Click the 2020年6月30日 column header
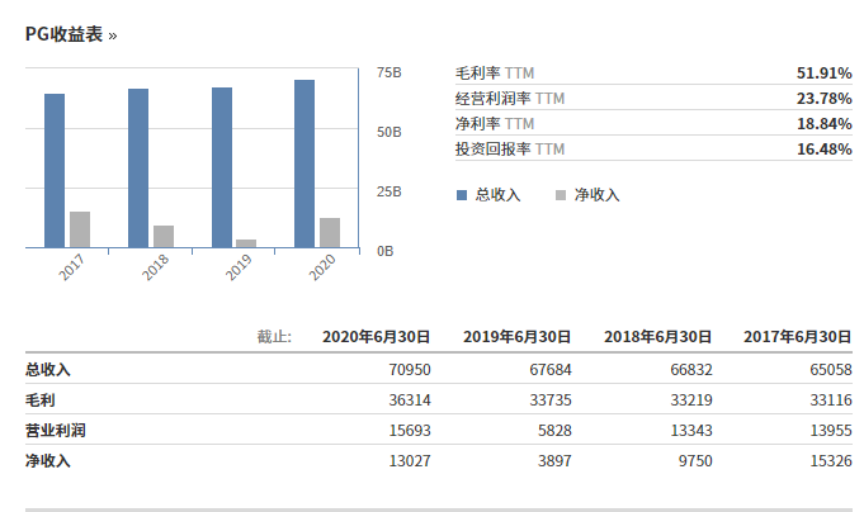Viewport: 864px width, 513px height. (376, 337)
